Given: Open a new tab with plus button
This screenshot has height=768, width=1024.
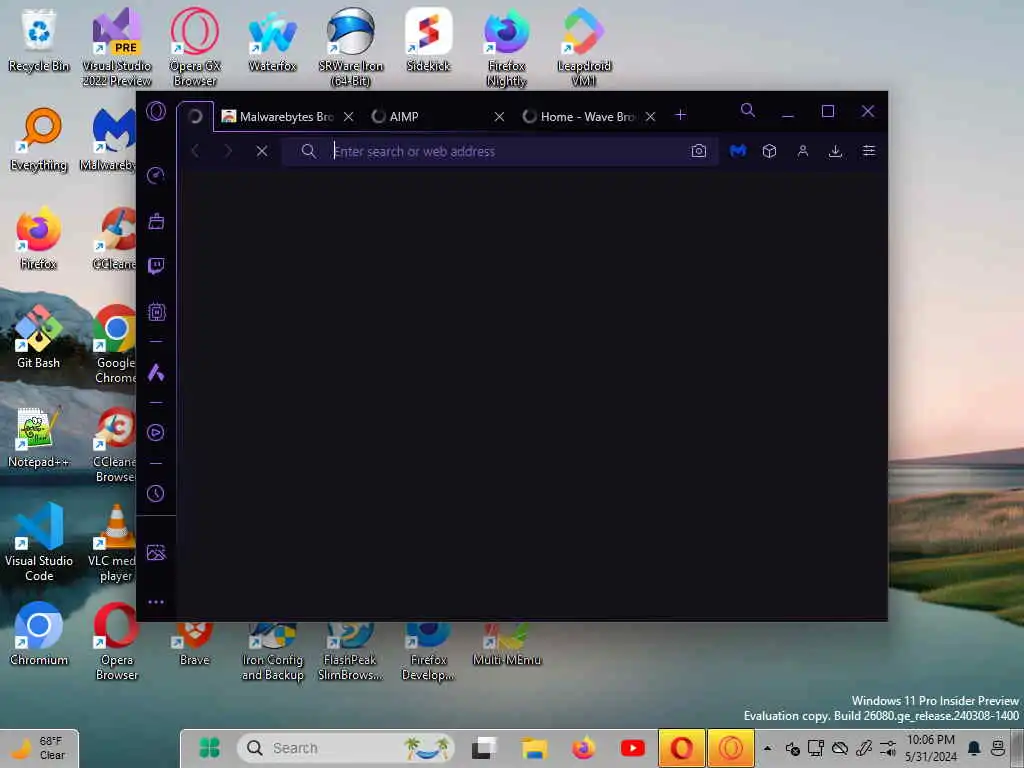Looking at the screenshot, I should pyautogui.click(x=680, y=115).
